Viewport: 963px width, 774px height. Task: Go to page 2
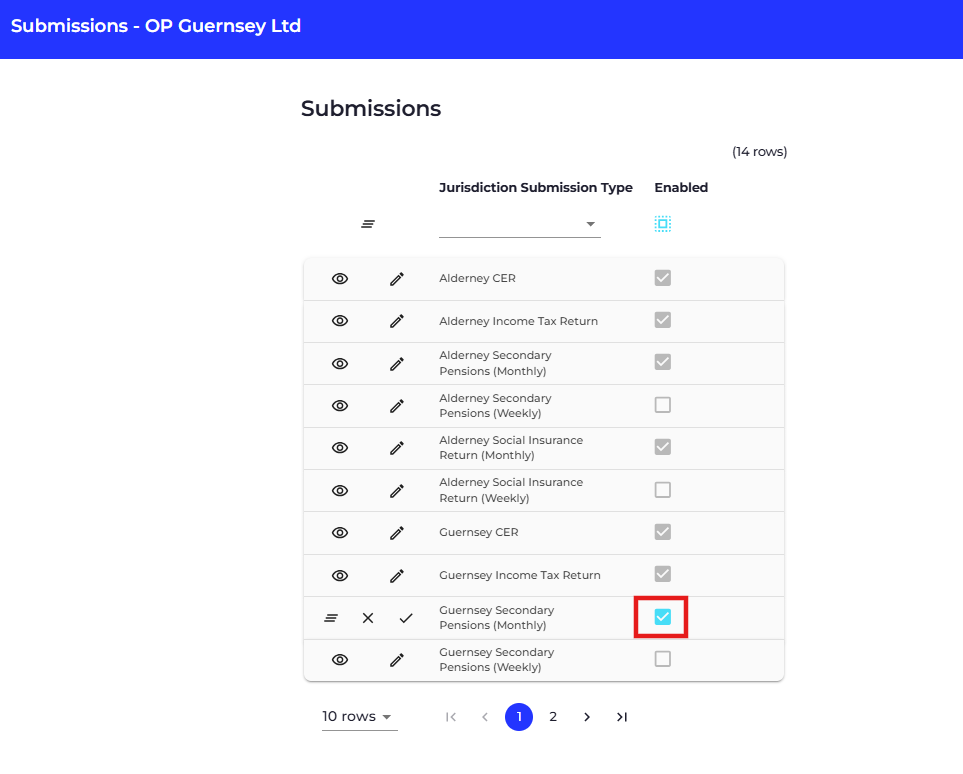coord(553,717)
